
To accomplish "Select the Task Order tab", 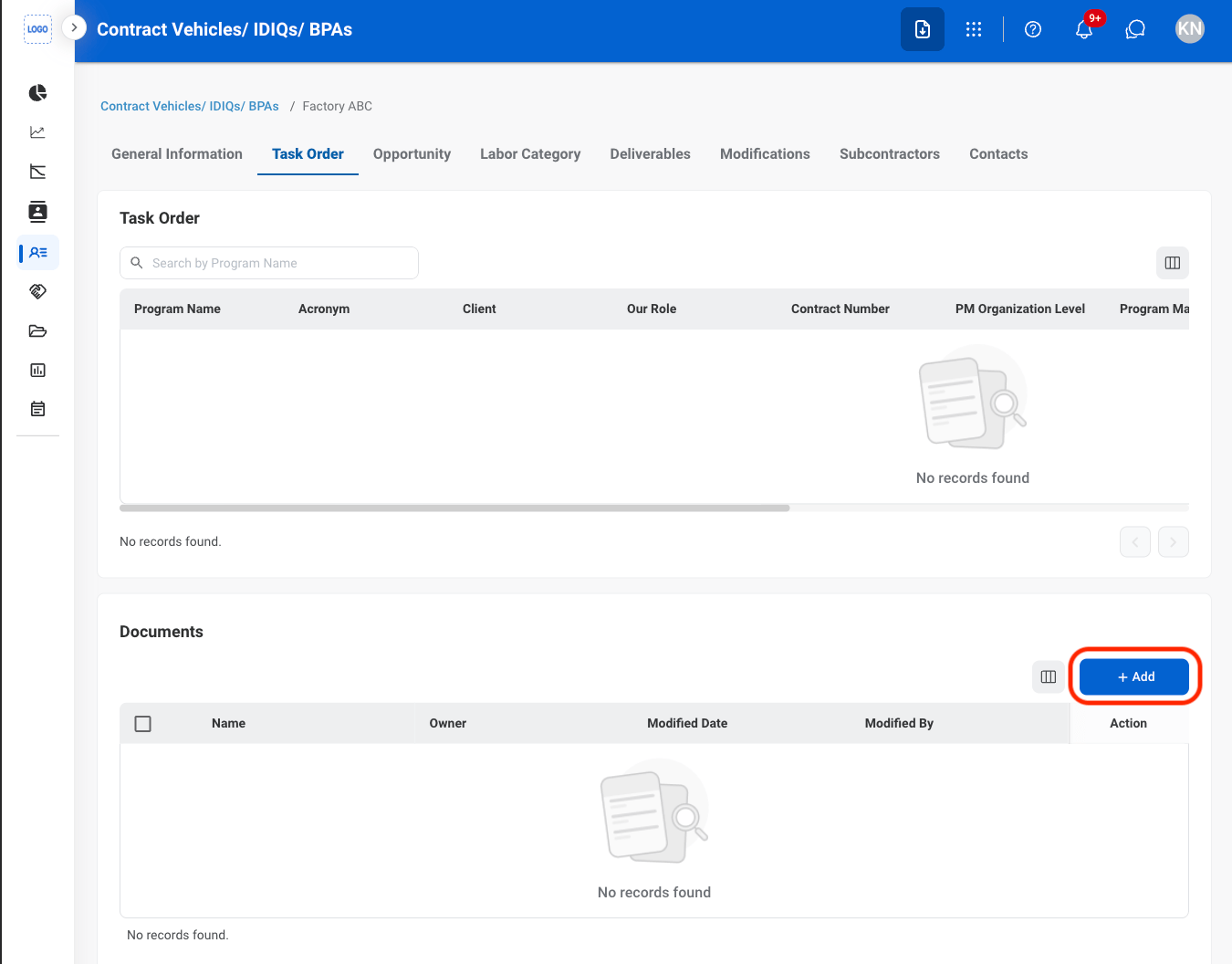I will 308,154.
